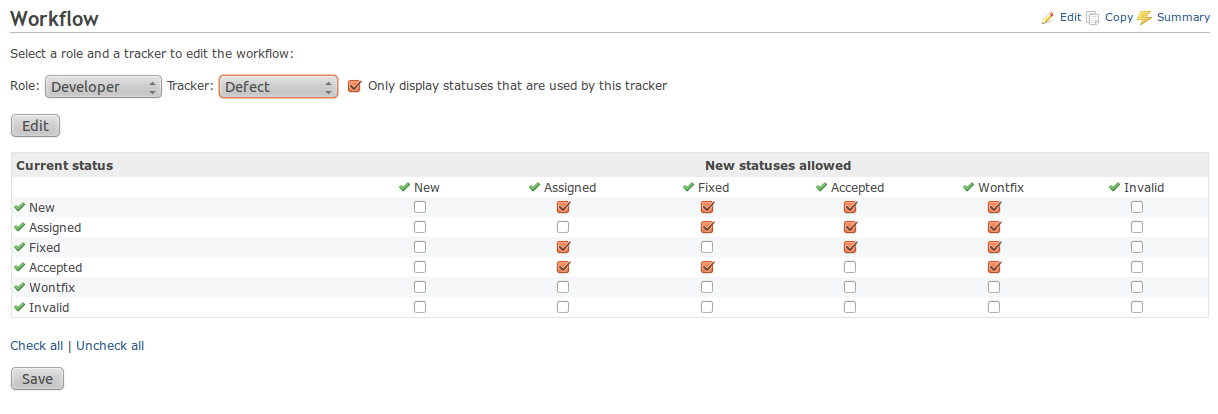The width and height of the screenshot is (1218, 414).
Task: Click the pencil Edit icon at top right
Action: 1048,17
